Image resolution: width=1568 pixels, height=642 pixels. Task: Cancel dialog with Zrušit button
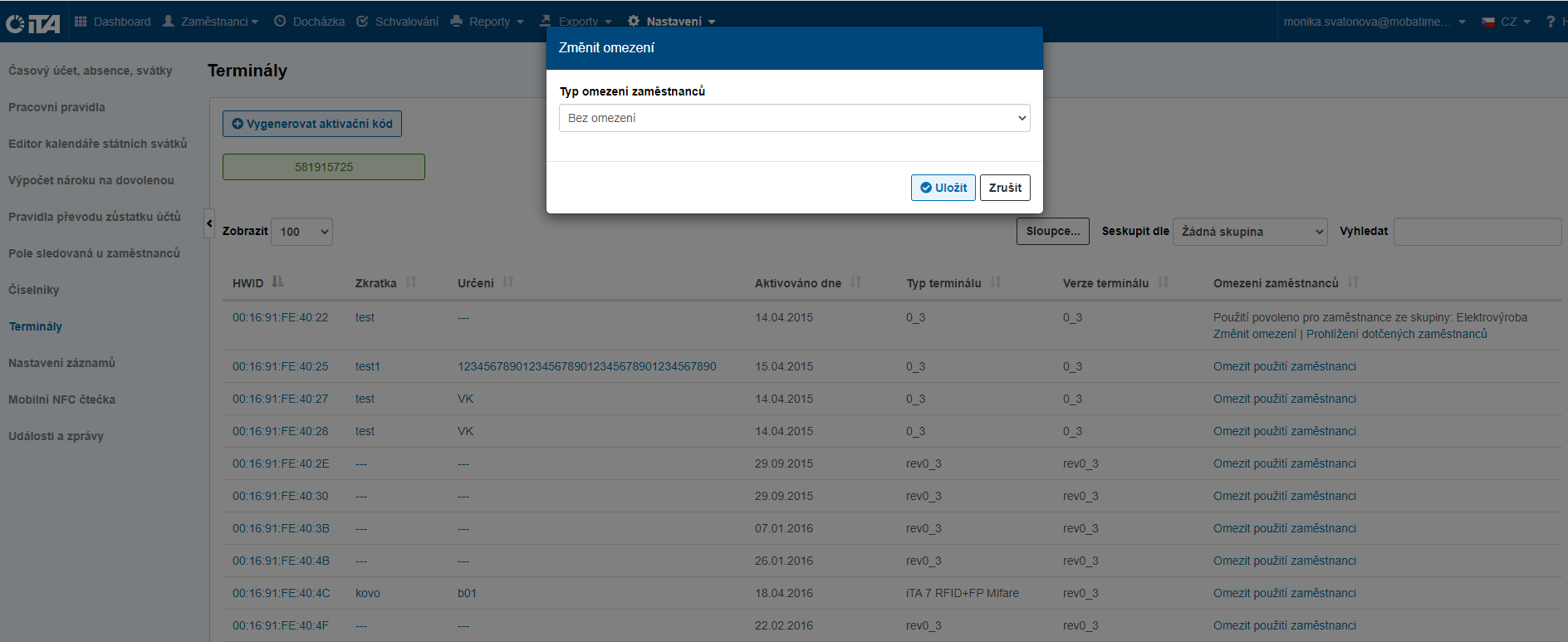point(1005,188)
